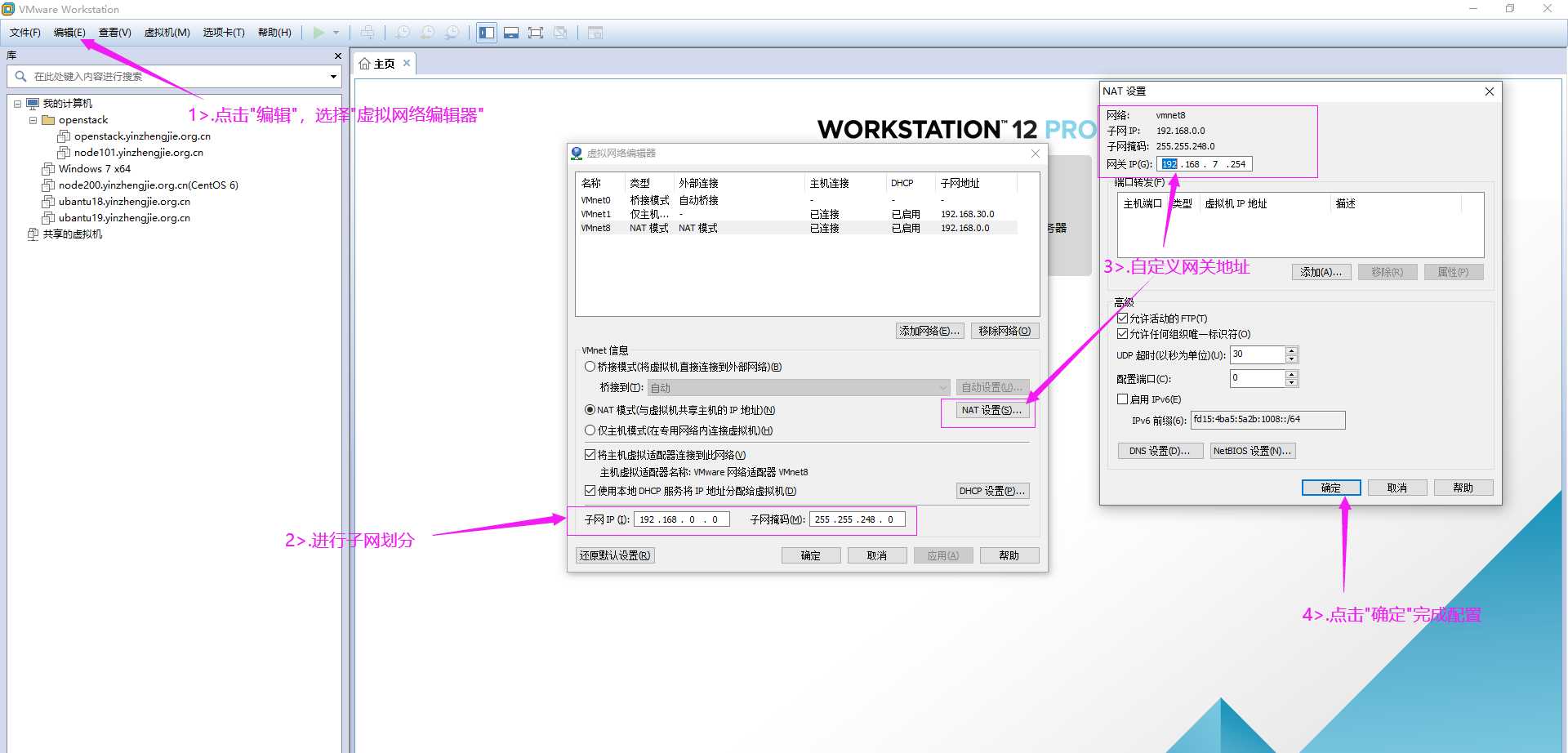The width and height of the screenshot is (1568, 753).
Task: Decrease 配置端口 with the down arrow
Action: coord(1291,383)
